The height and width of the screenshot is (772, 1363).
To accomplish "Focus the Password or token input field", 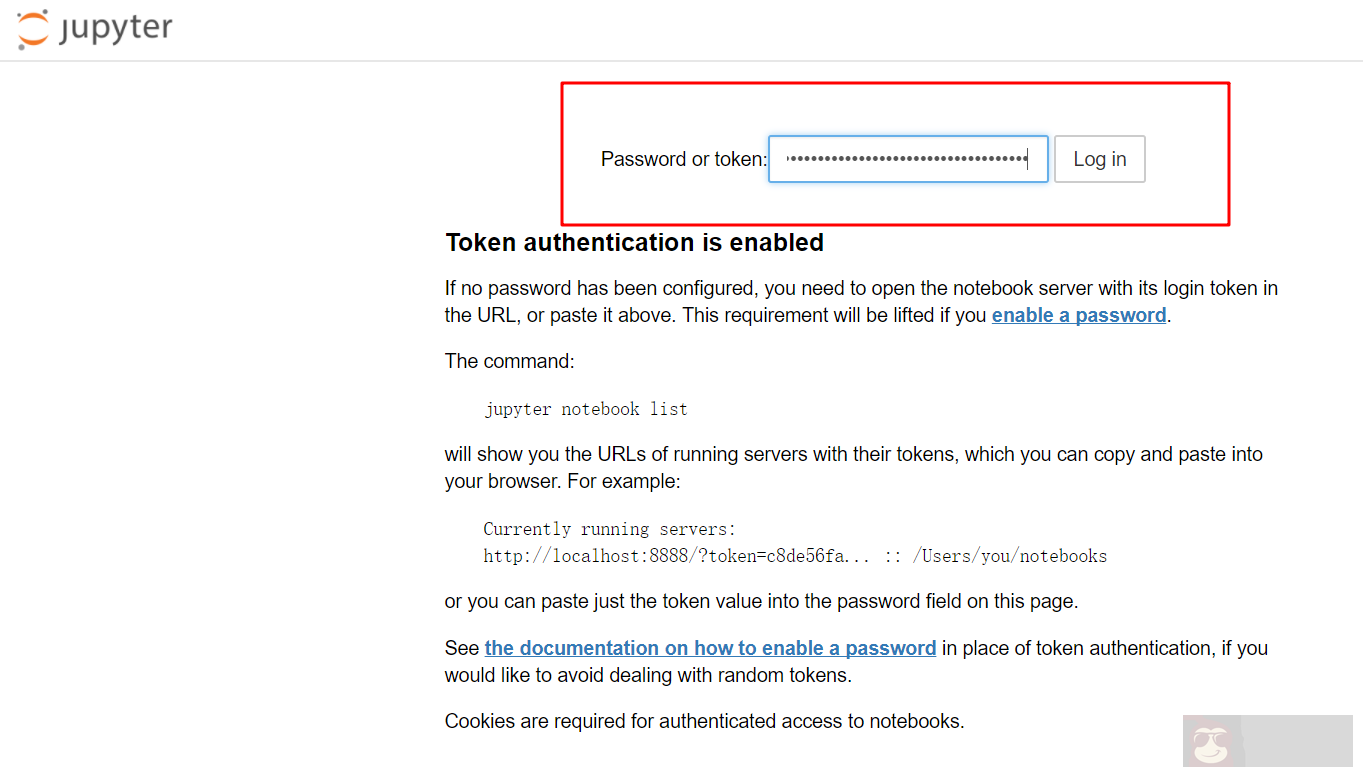I will 907,159.
